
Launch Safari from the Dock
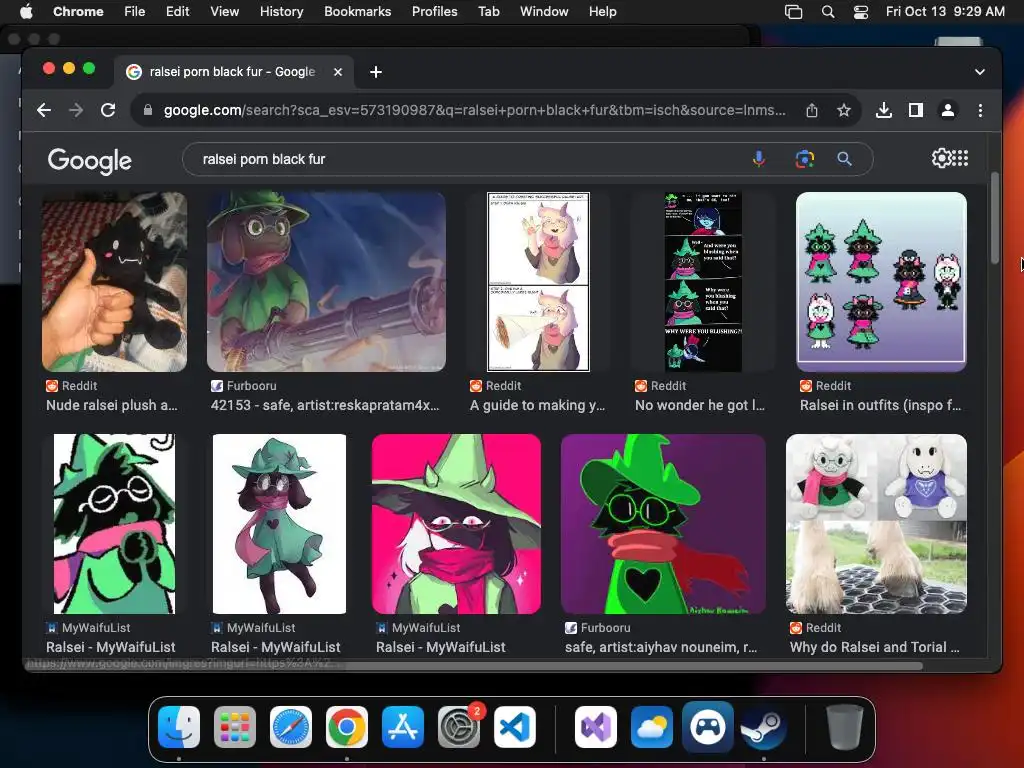click(x=291, y=727)
